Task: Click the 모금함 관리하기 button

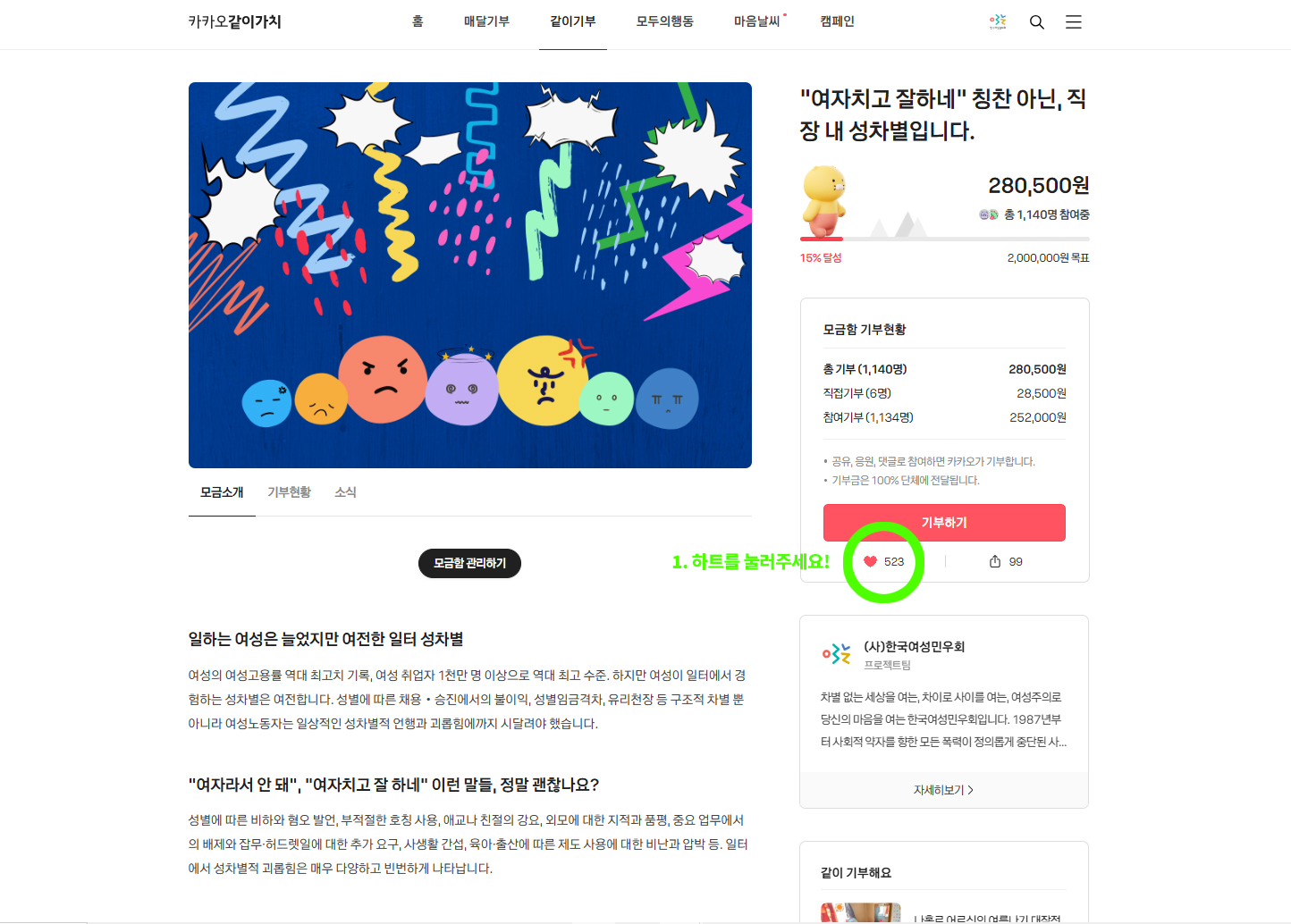Action: (x=469, y=563)
